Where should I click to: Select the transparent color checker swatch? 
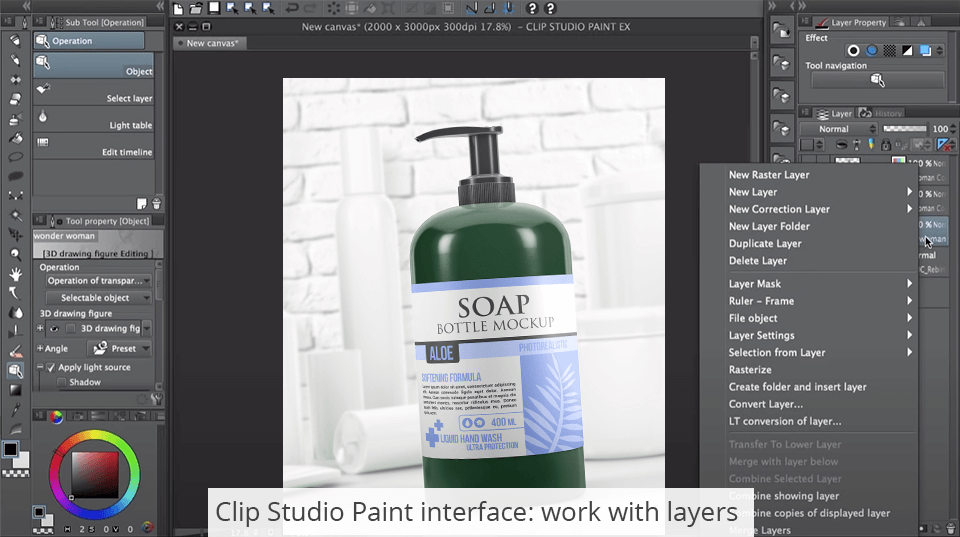(x=15, y=473)
